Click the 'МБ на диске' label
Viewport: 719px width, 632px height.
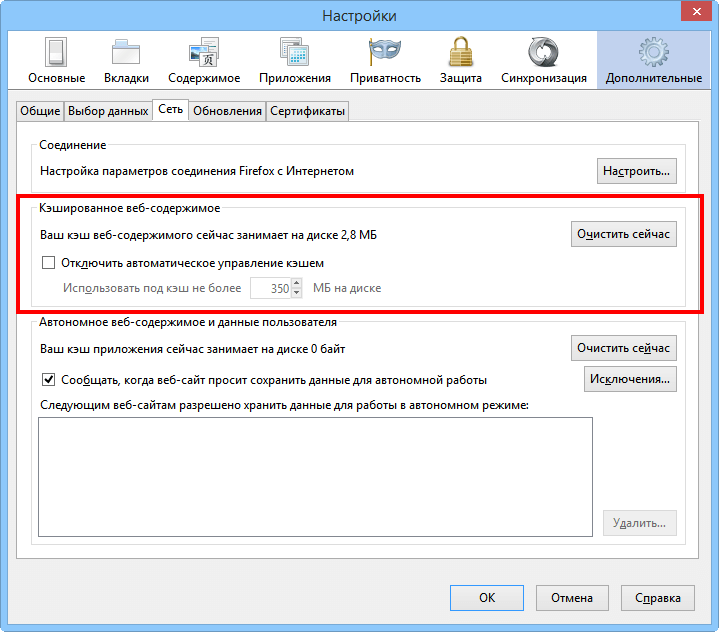pyautogui.click(x=347, y=288)
